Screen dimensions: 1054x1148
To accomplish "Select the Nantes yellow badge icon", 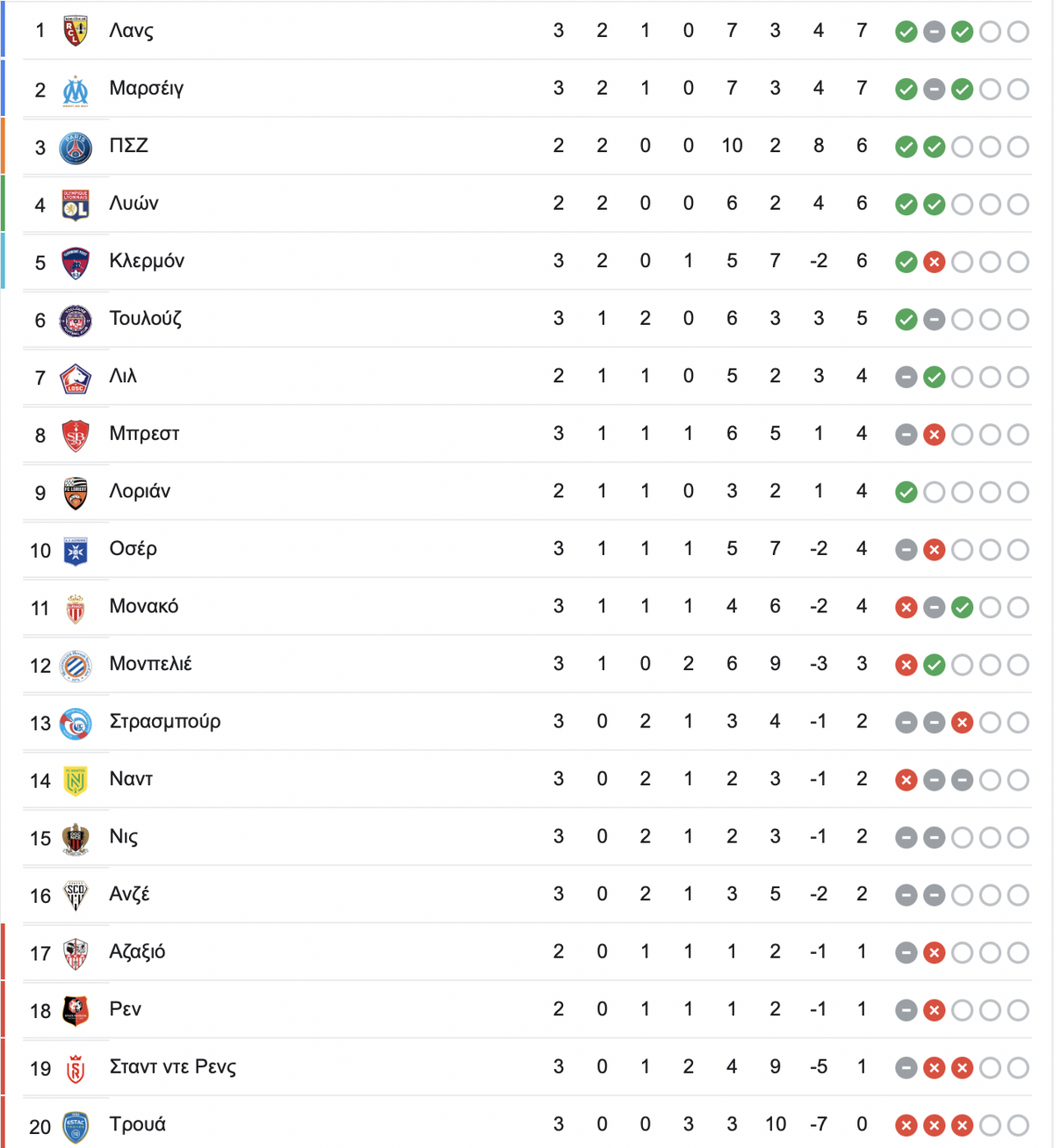I will coord(76,780).
